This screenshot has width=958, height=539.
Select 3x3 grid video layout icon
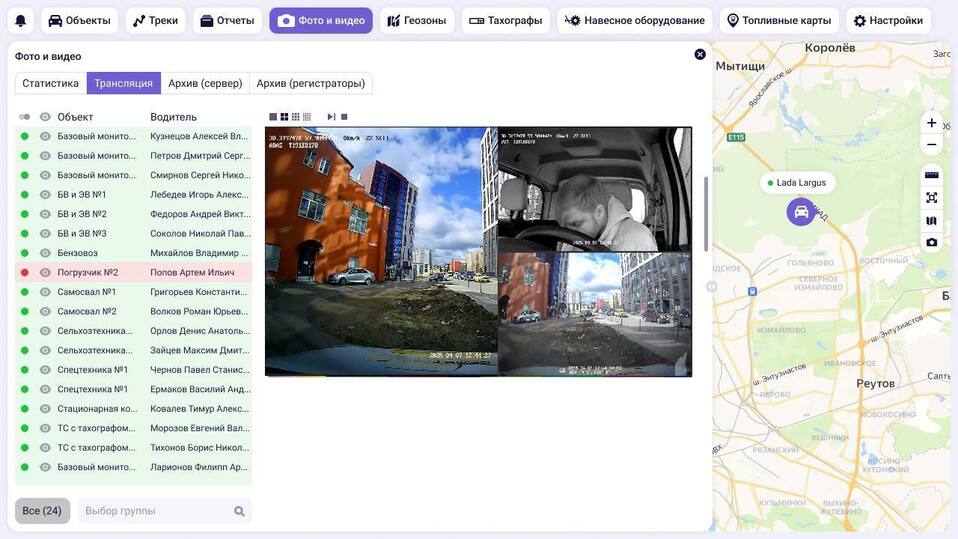[296, 117]
